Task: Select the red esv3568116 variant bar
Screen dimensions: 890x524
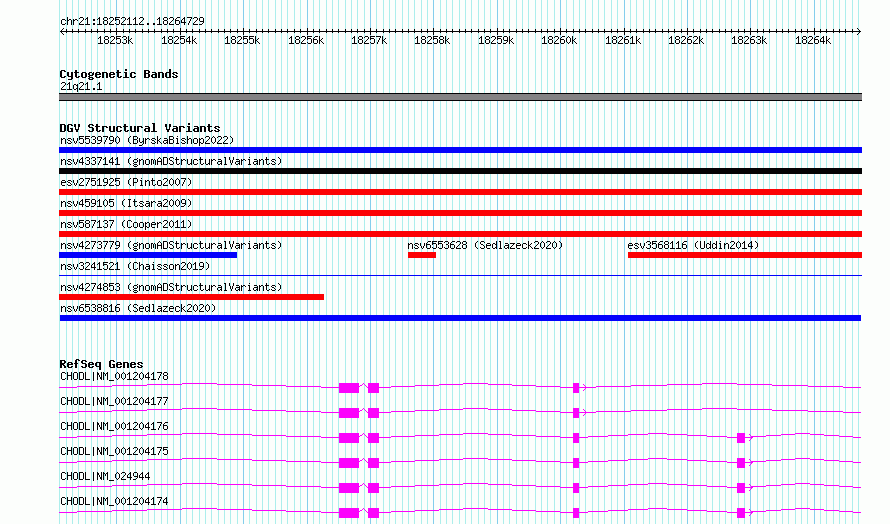Action: pyautogui.click(x=745, y=255)
